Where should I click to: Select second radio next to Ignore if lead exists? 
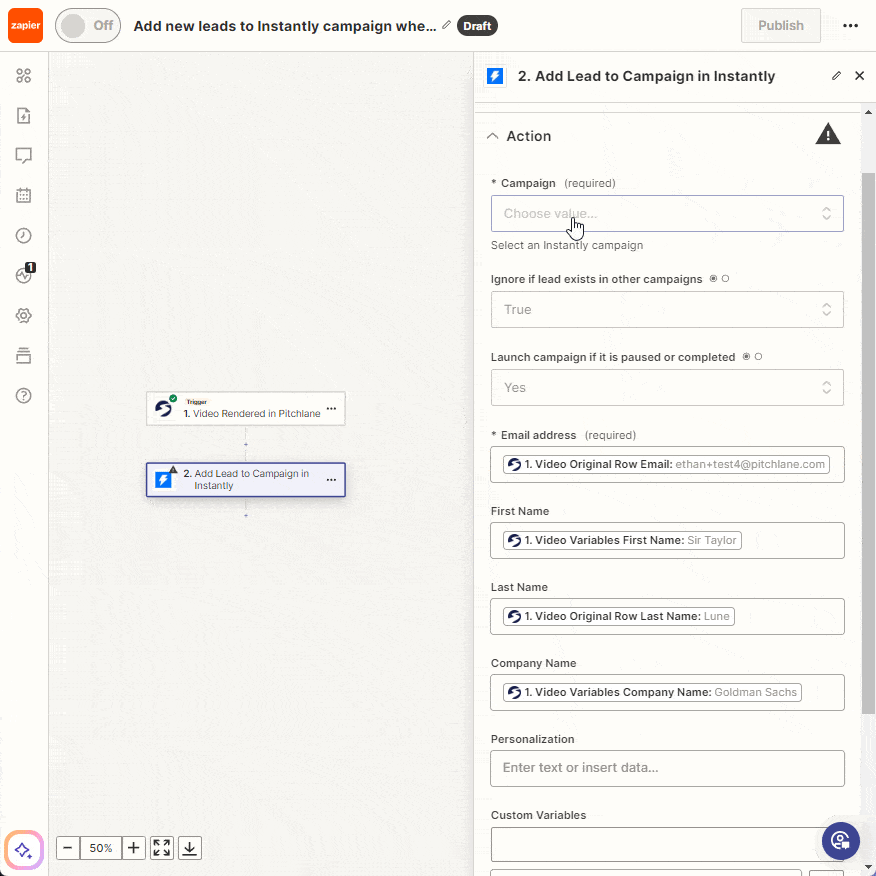[726, 279]
